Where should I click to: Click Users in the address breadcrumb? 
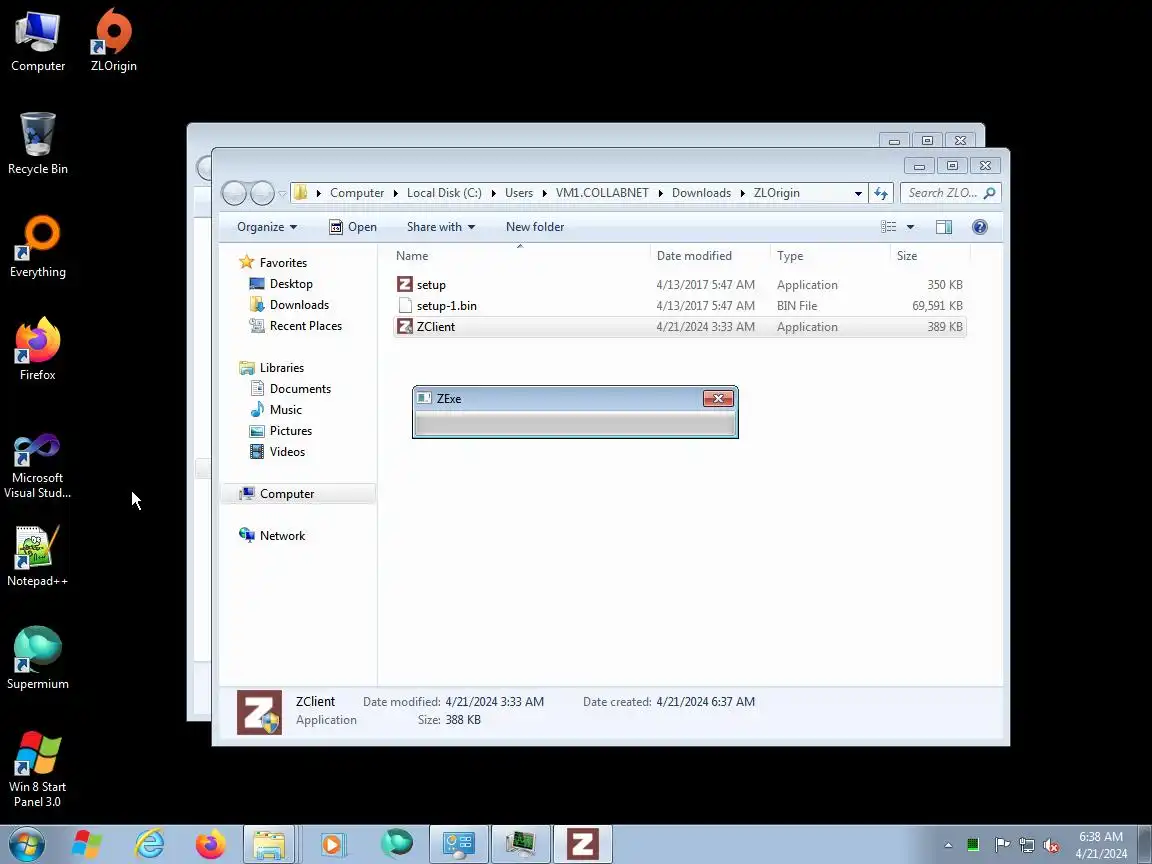(519, 193)
